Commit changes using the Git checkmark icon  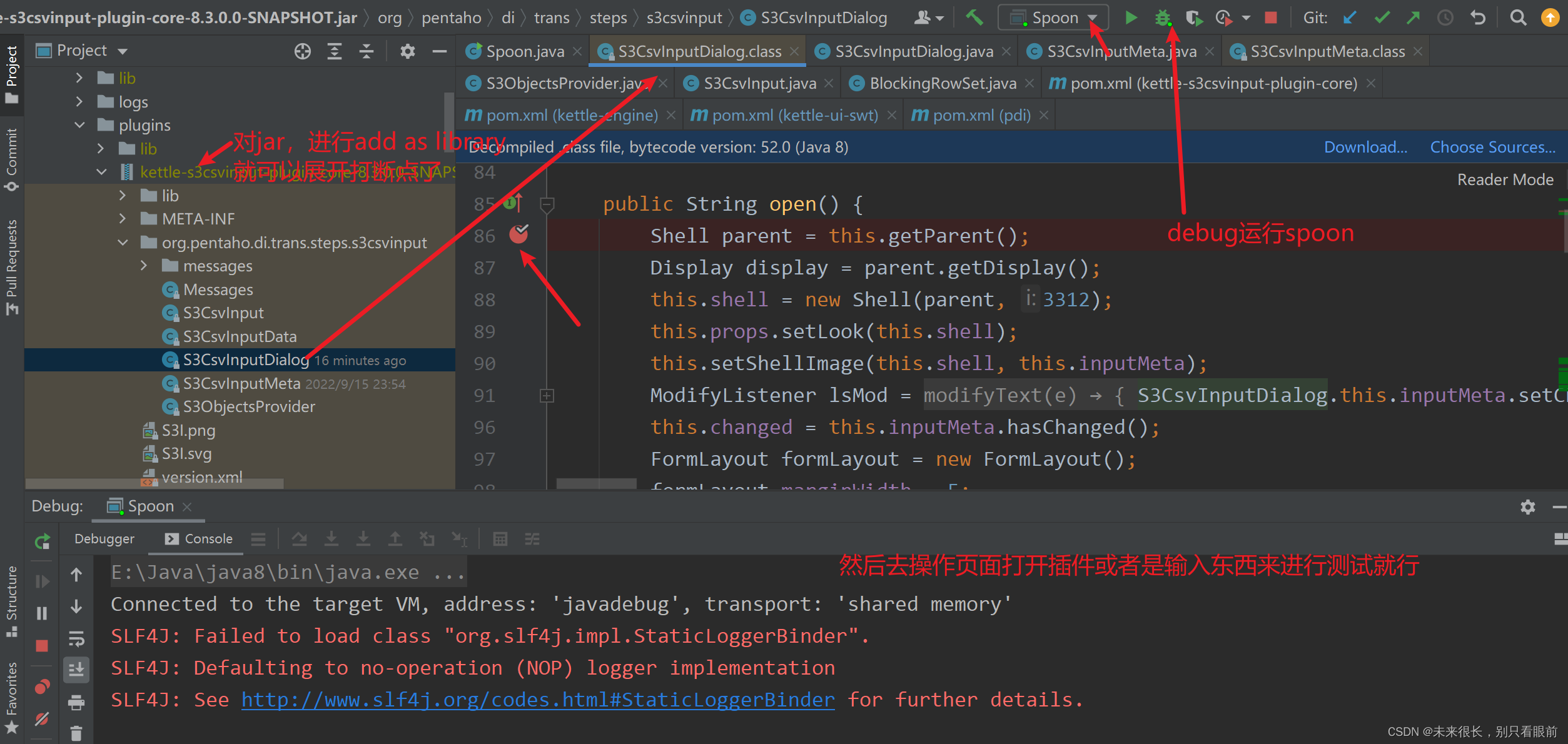tap(1382, 18)
